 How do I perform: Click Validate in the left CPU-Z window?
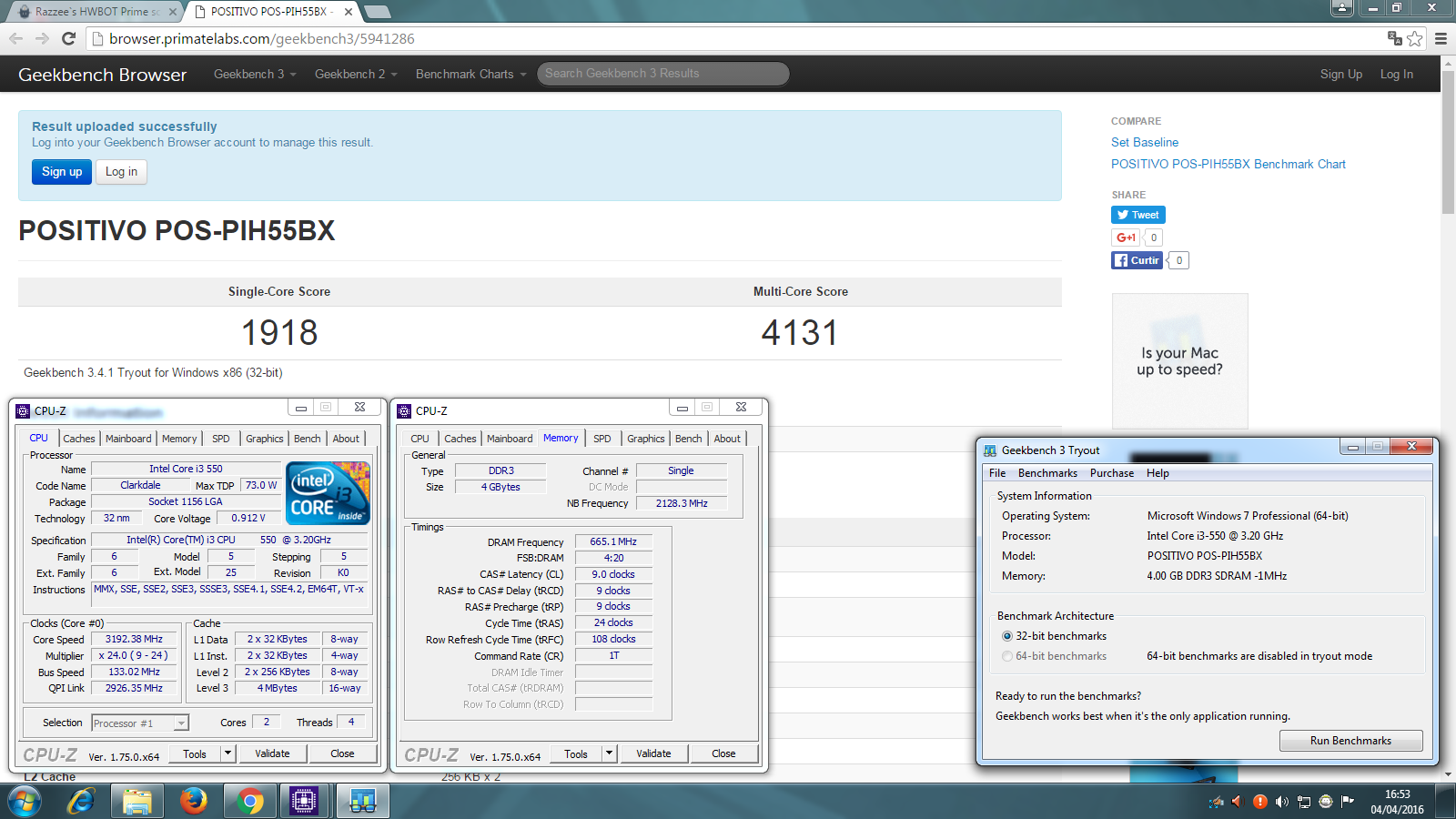coord(272,753)
